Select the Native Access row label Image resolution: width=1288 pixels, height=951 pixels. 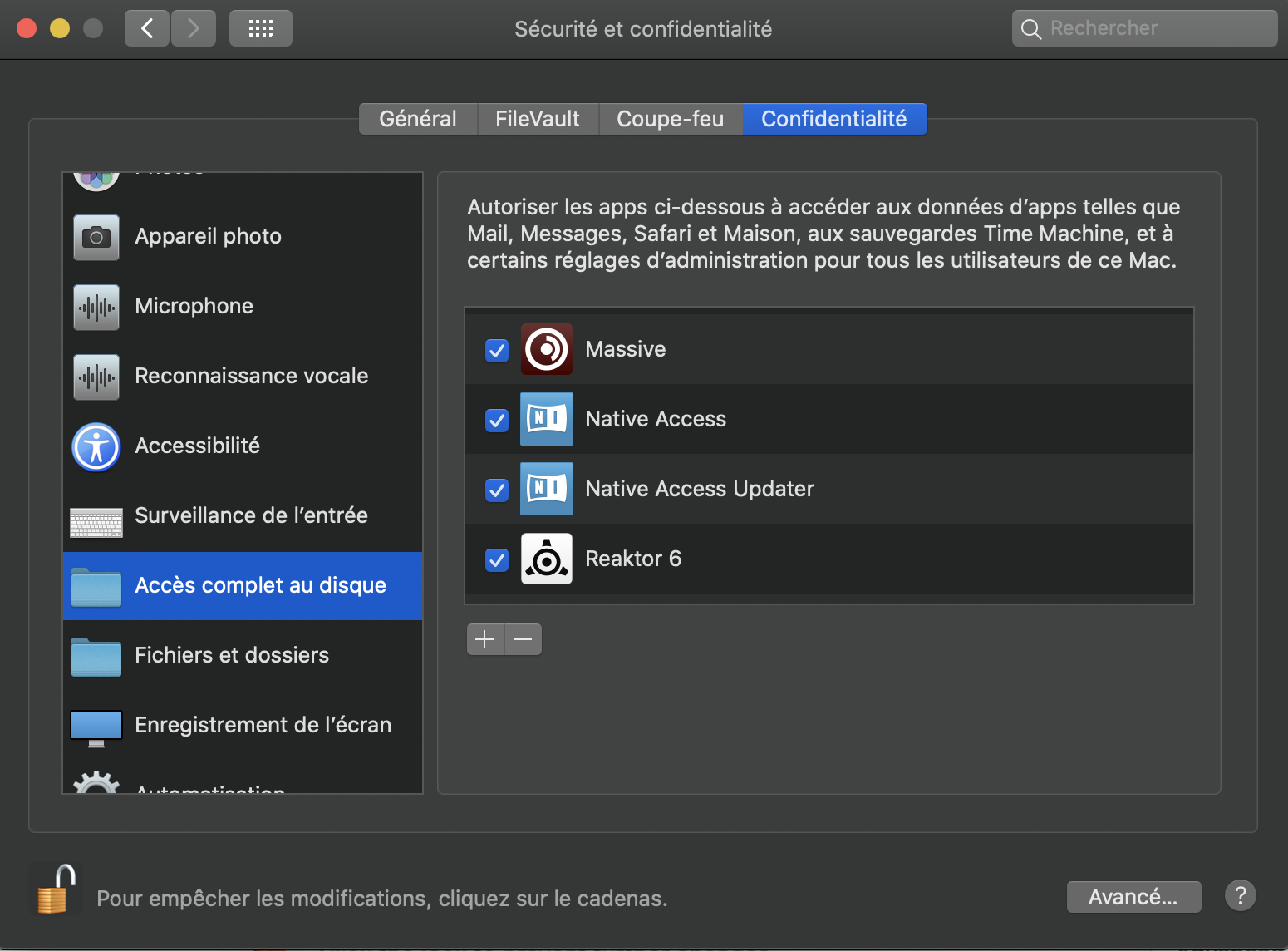(656, 419)
